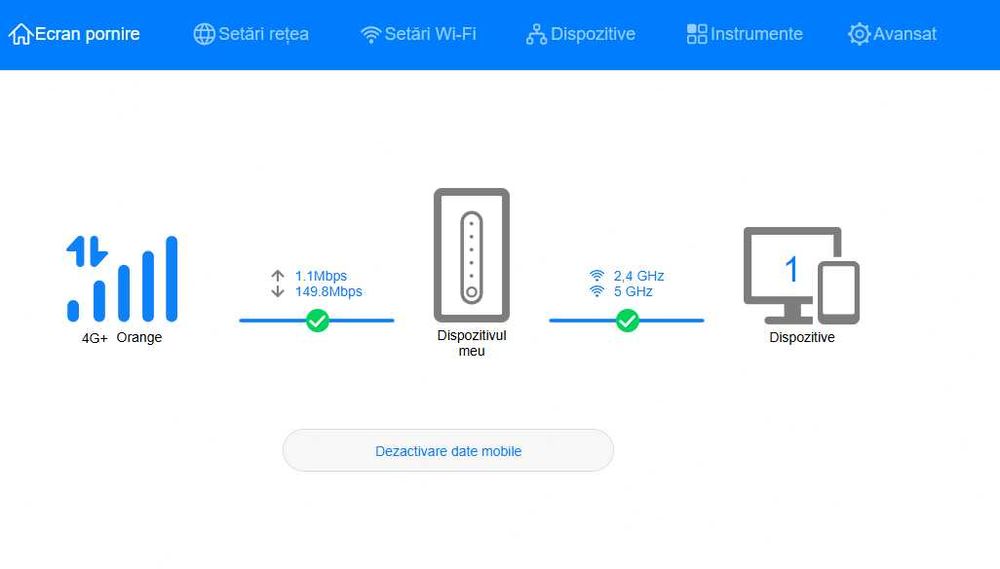The image size is (1000, 569).
Task: Click the Dispozitivul meu label
Action: pyautogui.click(x=472, y=343)
